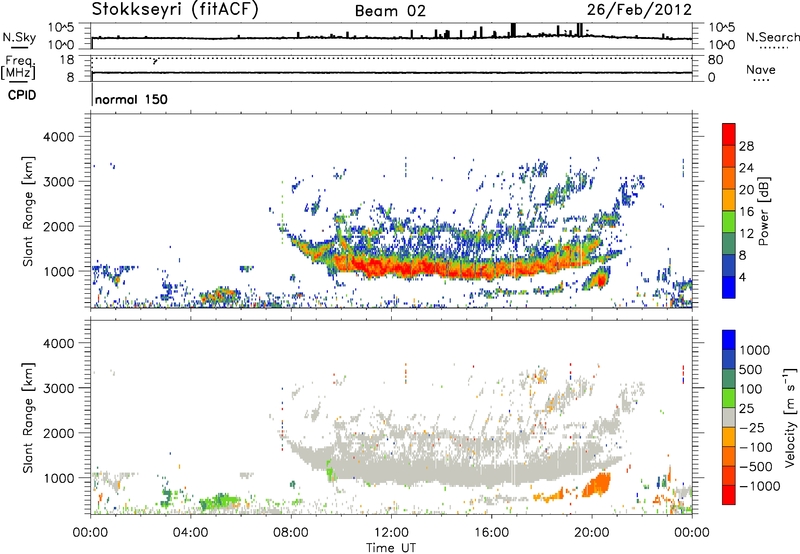Click the 08:00 time axis label

[291, 533]
